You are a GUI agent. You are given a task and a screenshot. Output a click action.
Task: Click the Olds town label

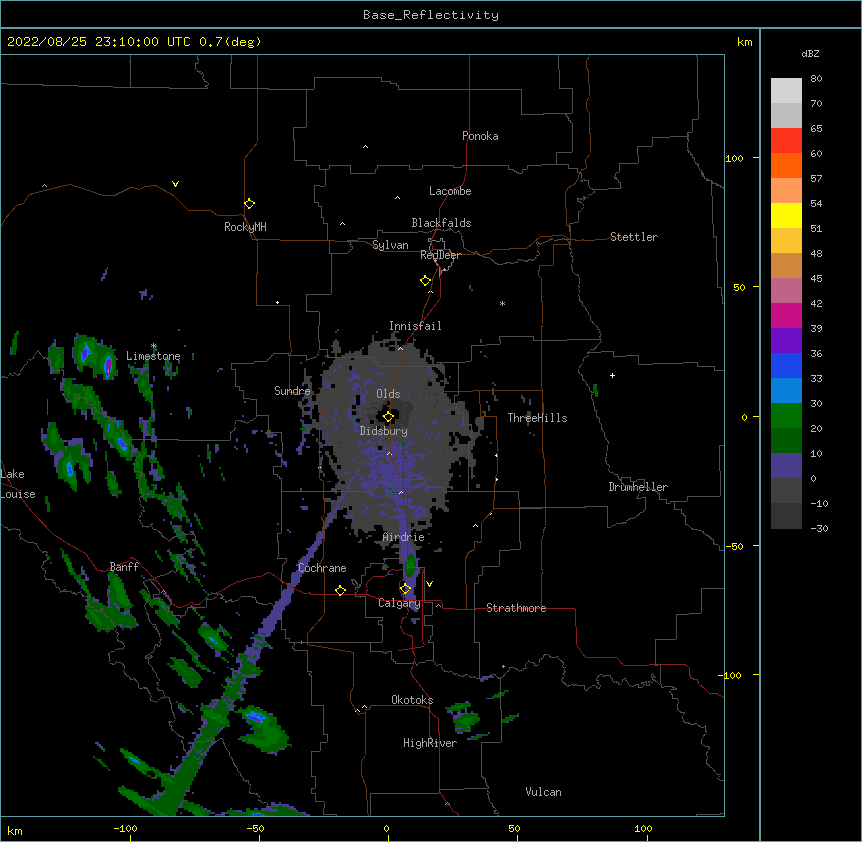[x=388, y=394]
